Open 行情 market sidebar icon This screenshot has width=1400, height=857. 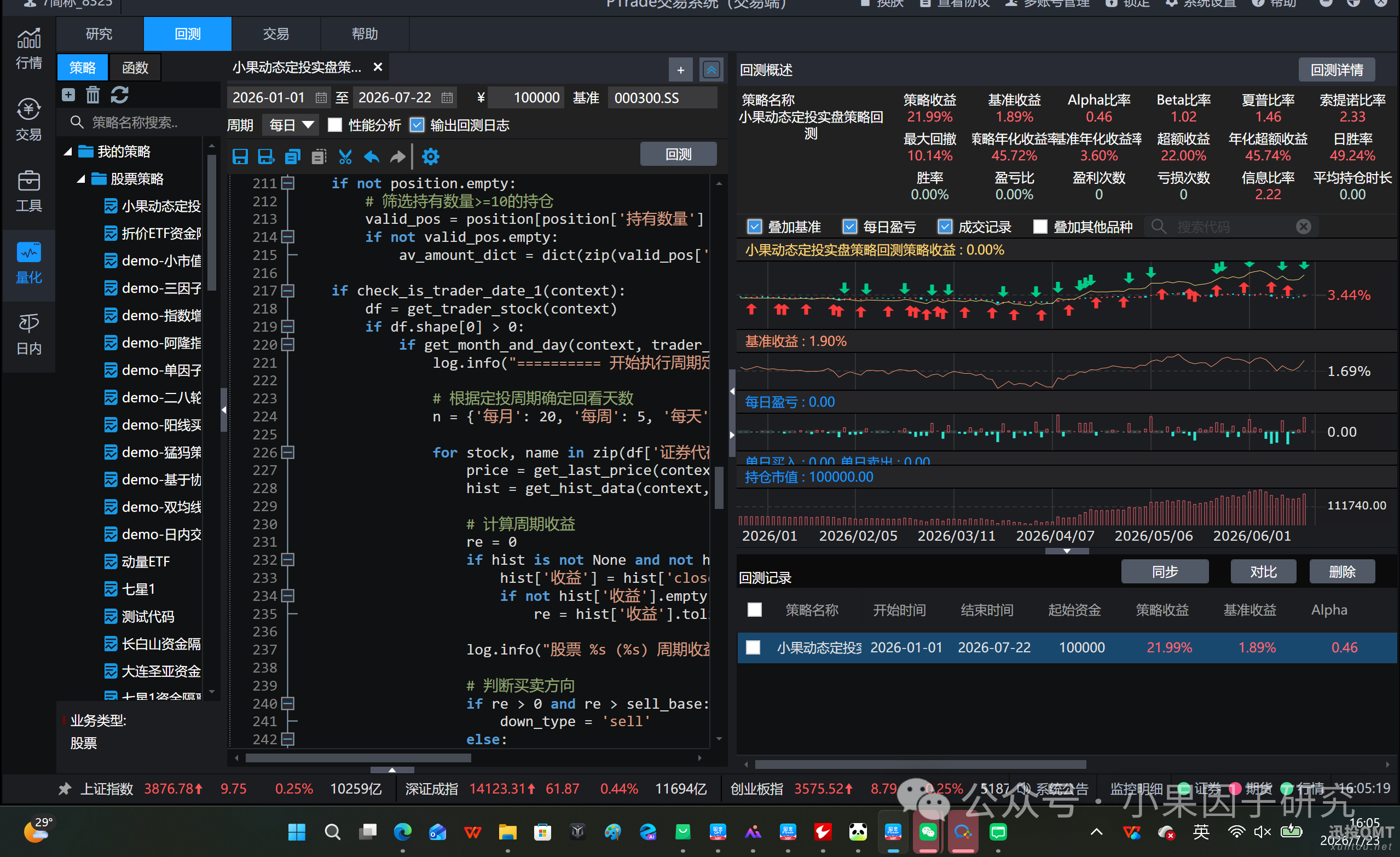tap(28, 48)
